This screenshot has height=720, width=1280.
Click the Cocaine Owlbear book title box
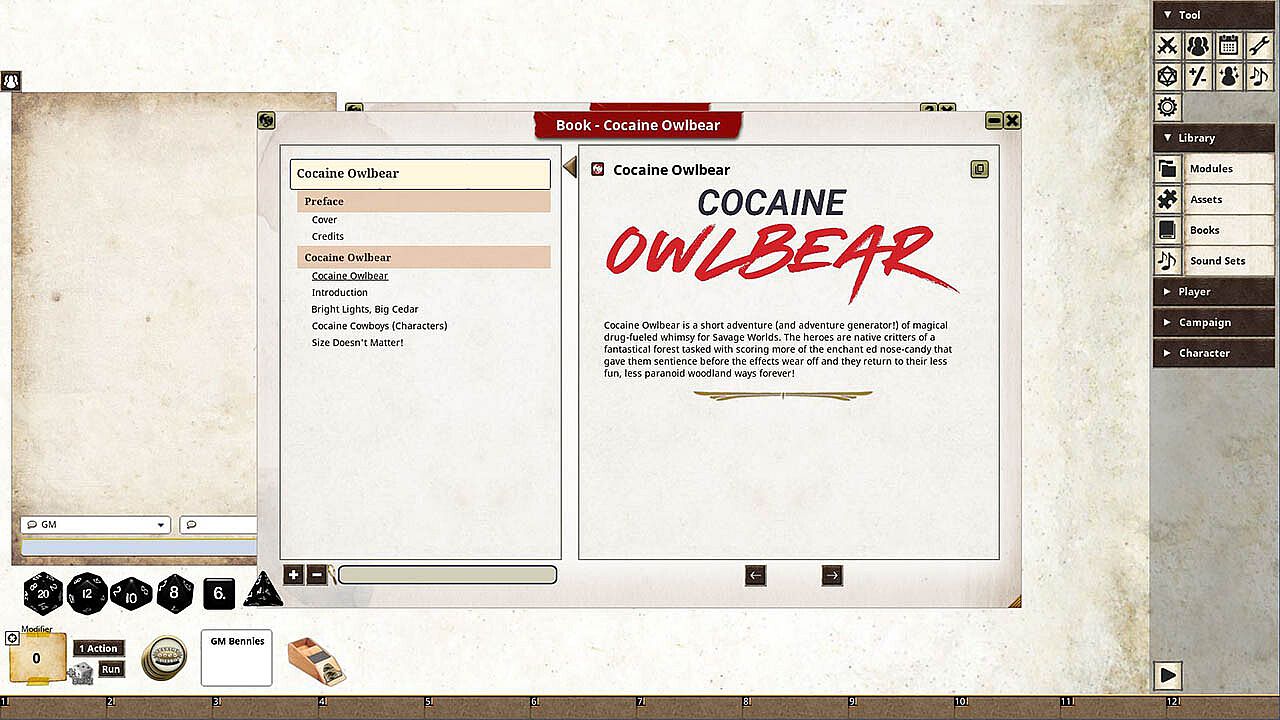tap(420, 174)
